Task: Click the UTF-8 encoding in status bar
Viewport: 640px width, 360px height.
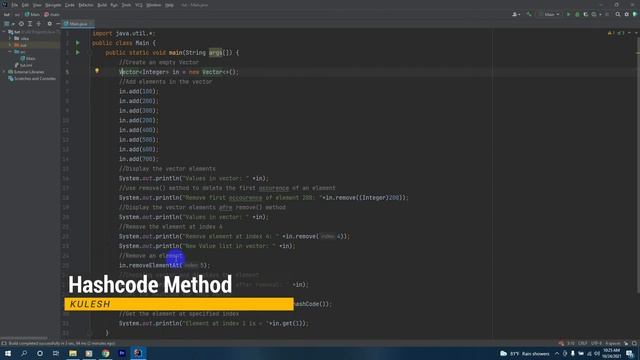Action: click(x=596, y=344)
